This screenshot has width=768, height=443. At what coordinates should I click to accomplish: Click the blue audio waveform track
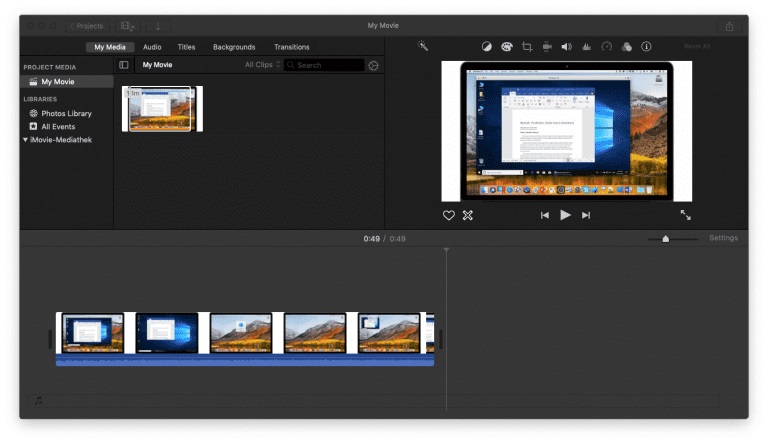click(x=245, y=360)
